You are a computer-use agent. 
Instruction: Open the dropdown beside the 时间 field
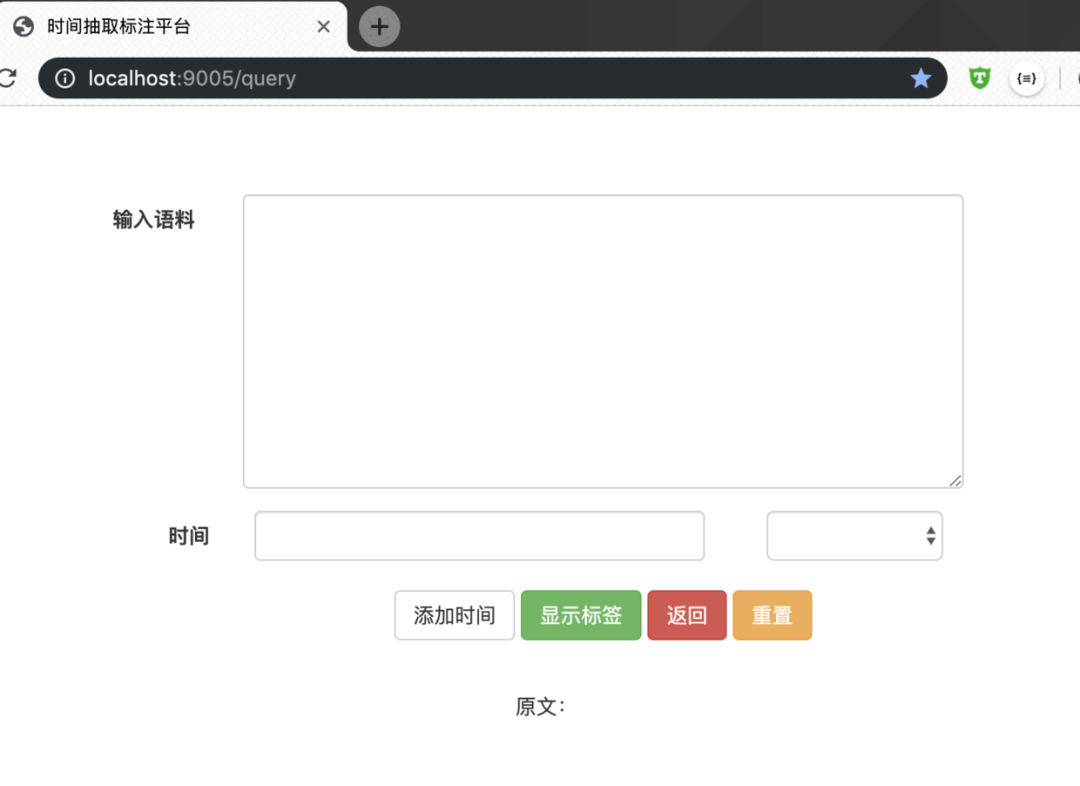854,535
